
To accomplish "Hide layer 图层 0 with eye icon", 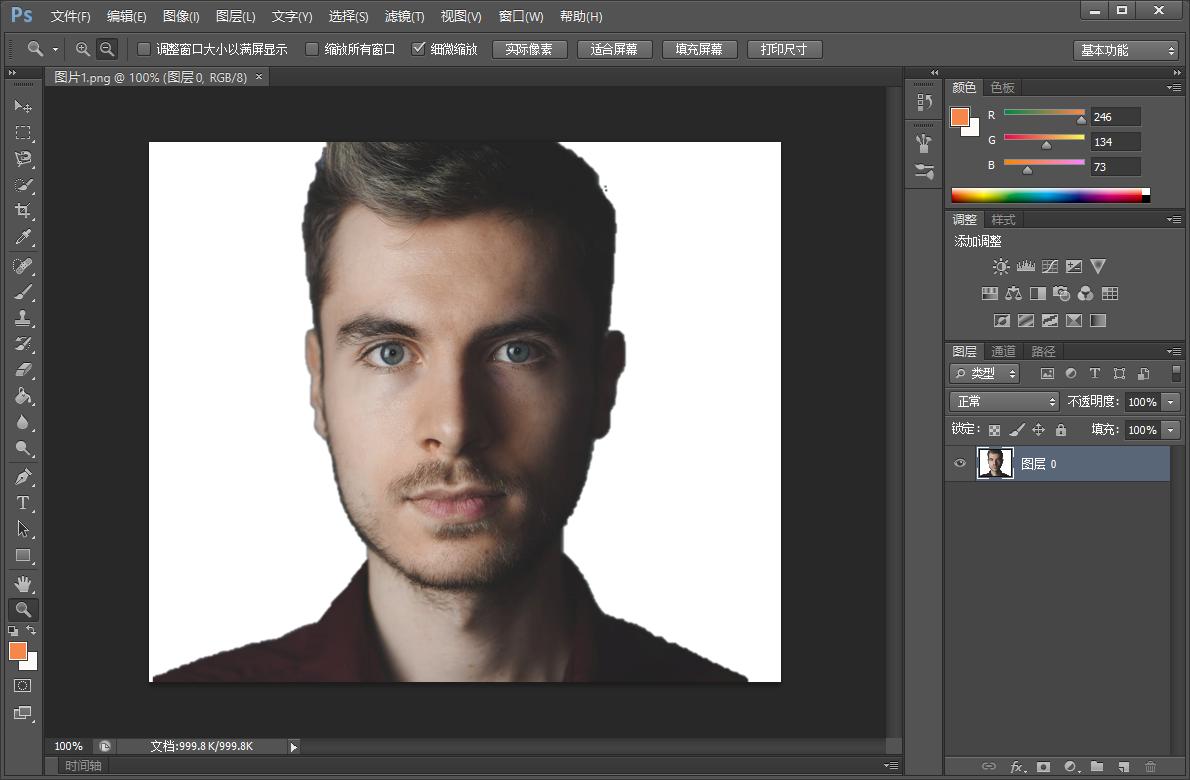I will (x=961, y=464).
